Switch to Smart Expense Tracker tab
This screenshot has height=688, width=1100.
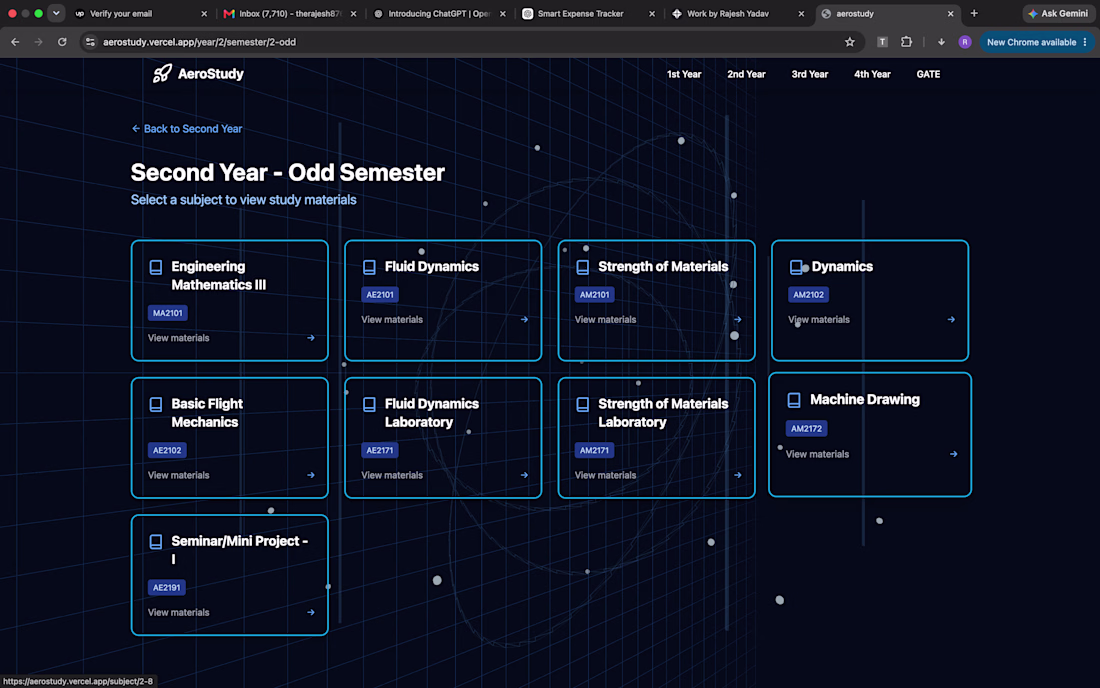(x=589, y=13)
